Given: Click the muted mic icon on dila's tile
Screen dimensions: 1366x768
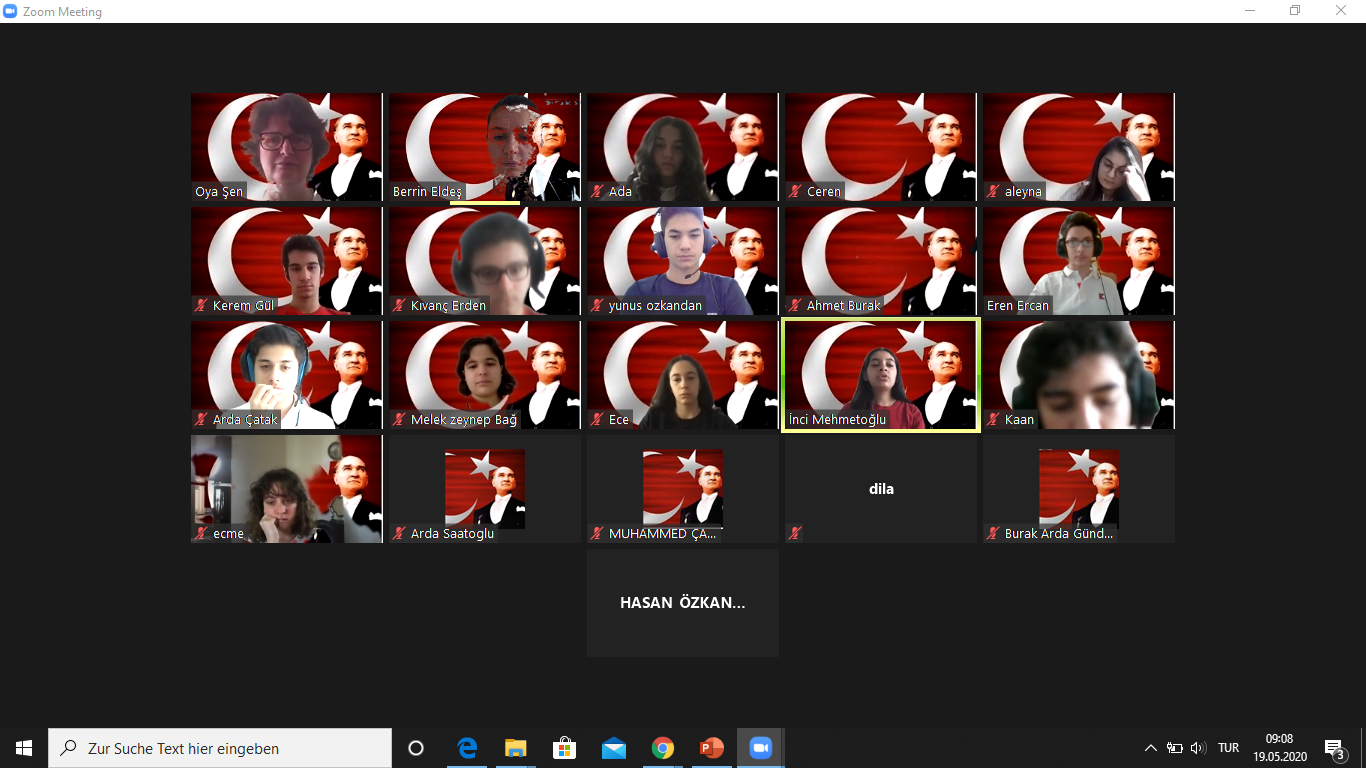Looking at the screenshot, I should (x=796, y=533).
